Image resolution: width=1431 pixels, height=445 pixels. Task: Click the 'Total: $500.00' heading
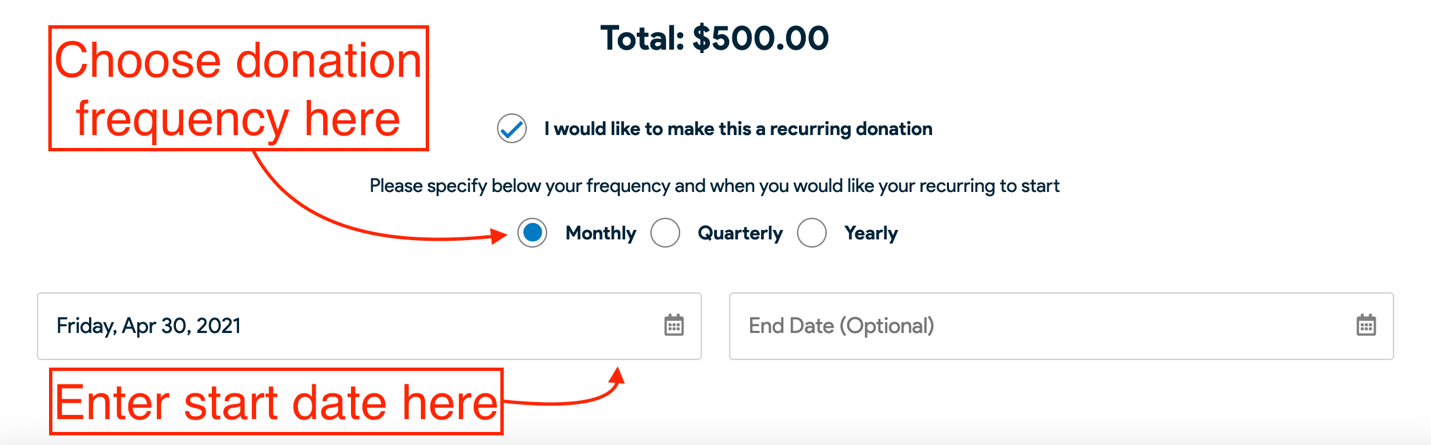[x=715, y=39]
